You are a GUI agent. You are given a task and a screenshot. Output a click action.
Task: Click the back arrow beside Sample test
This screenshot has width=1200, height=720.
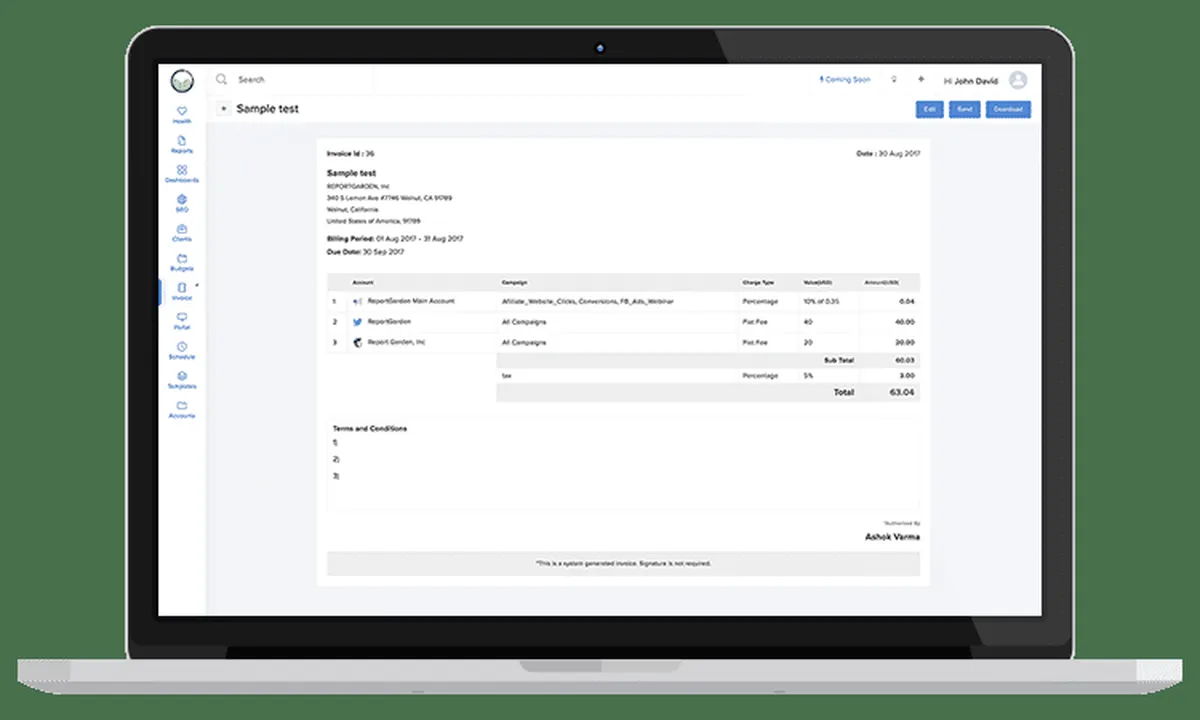[x=224, y=109]
